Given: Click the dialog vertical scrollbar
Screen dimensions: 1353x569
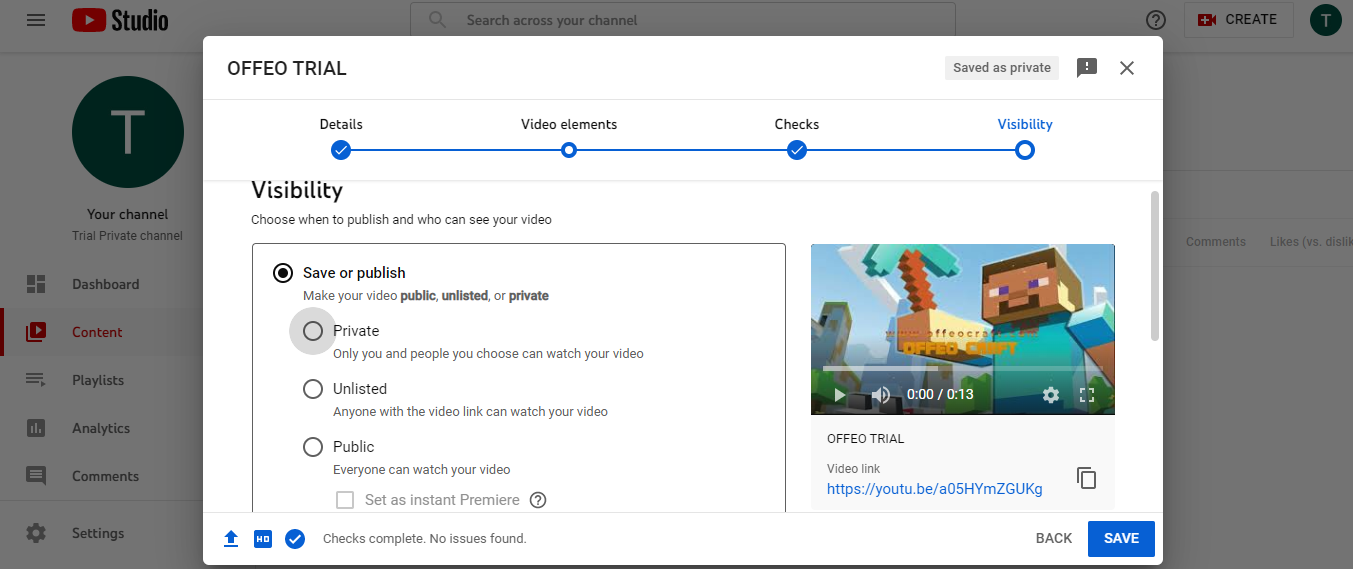Looking at the screenshot, I should click(1155, 266).
